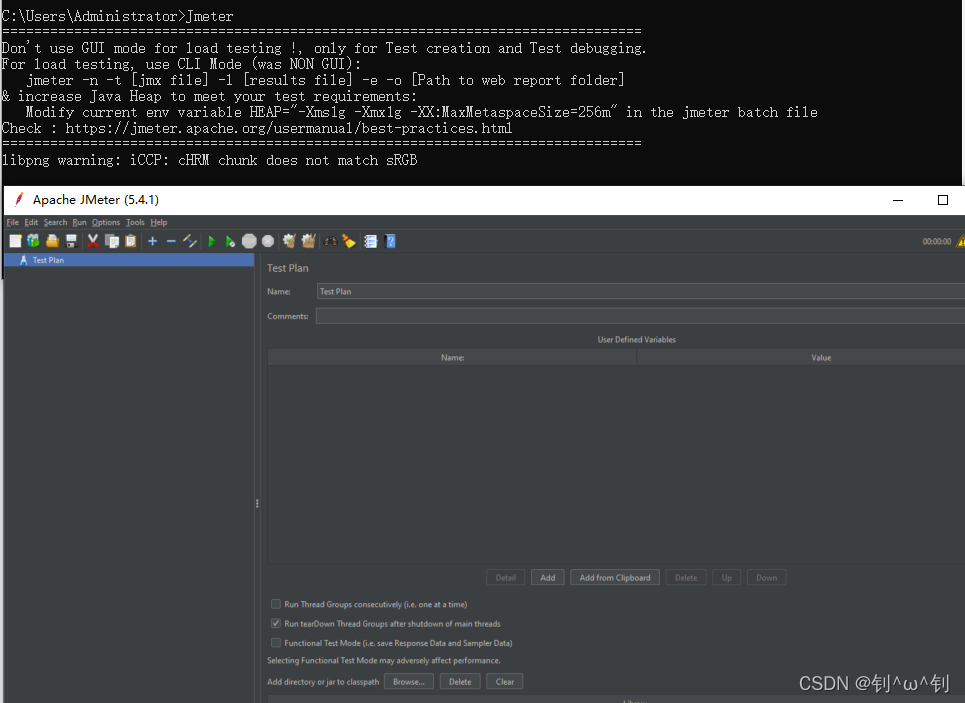Image resolution: width=965 pixels, height=703 pixels.
Task: Select Test Plan node in tree
Action: pos(129,260)
